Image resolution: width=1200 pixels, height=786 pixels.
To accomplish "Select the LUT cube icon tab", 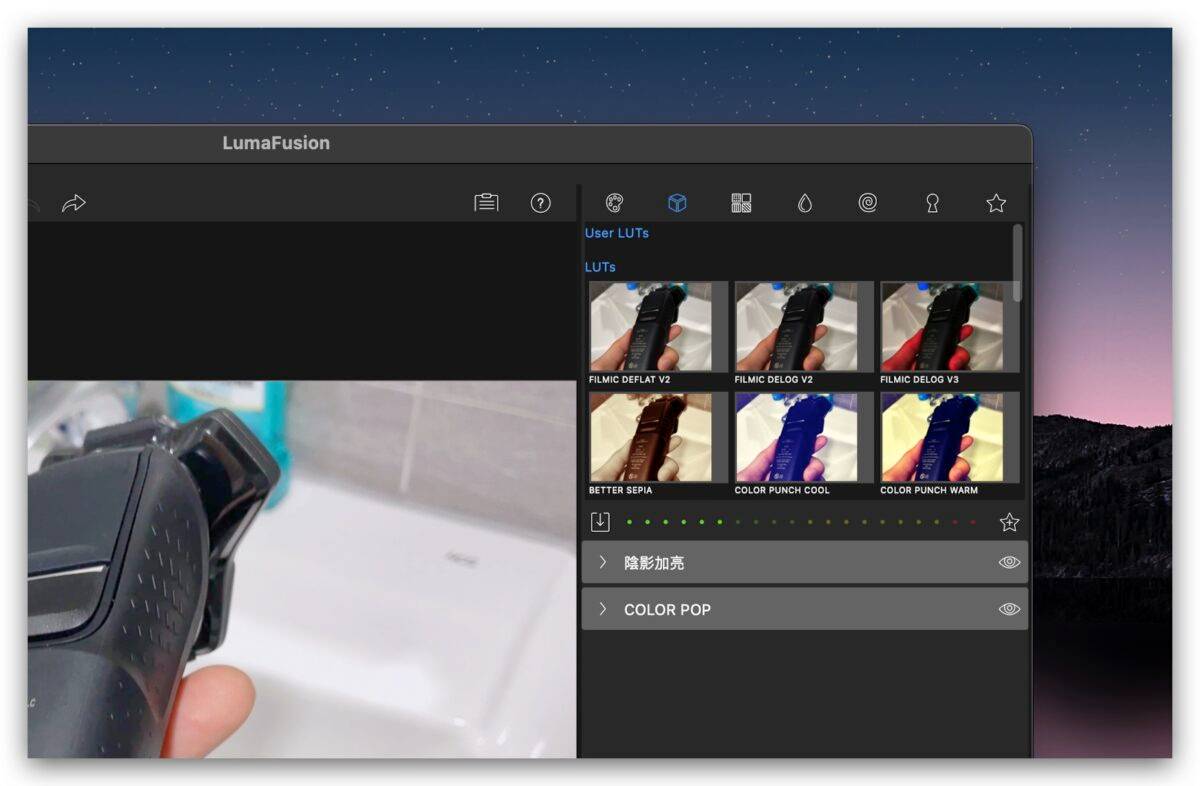I will point(677,203).
